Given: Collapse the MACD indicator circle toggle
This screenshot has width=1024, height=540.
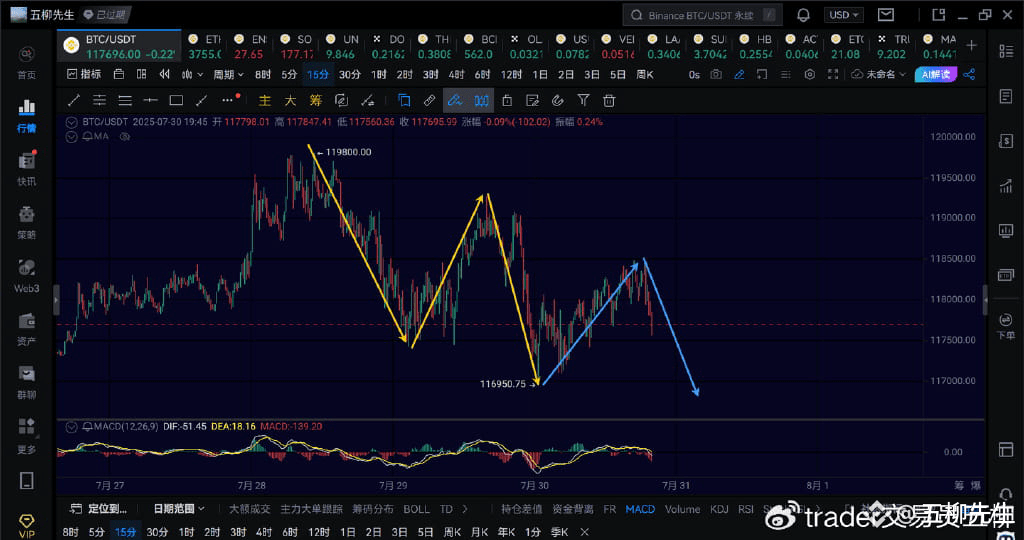Looking at the screenshot, I should click(x=71, y=427).
